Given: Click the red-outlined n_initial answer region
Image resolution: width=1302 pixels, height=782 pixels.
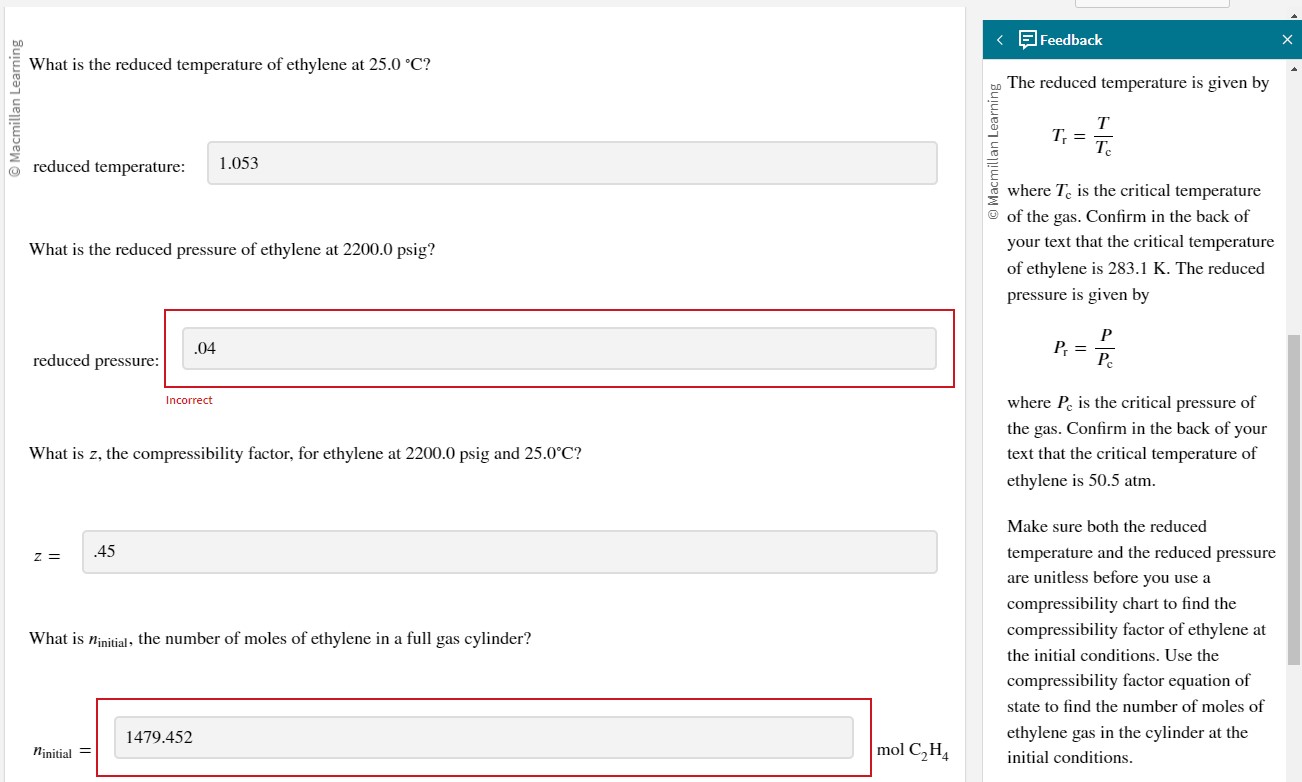Looking at the screenshot, I should click(x=485, y=736).
